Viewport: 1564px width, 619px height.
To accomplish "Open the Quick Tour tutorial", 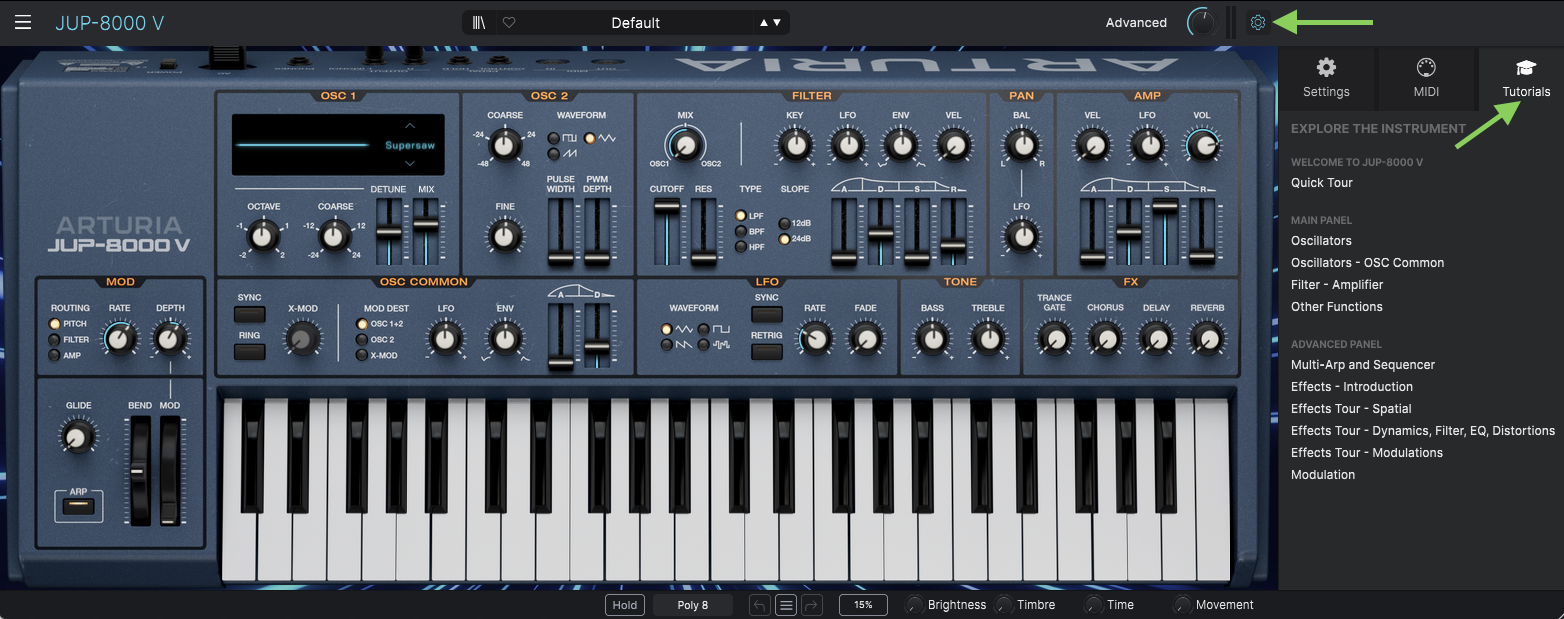I will [x=1322, y=183].
